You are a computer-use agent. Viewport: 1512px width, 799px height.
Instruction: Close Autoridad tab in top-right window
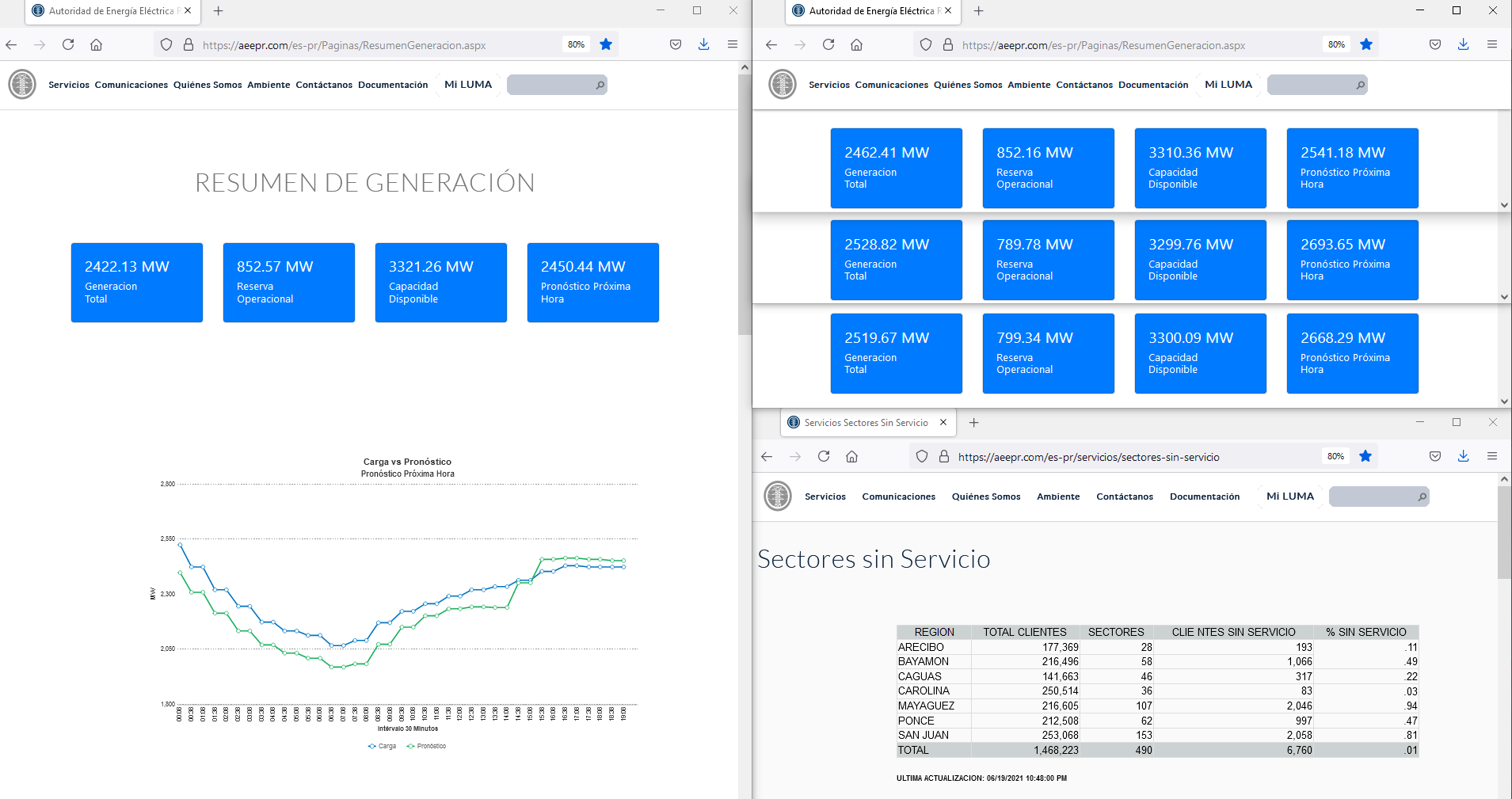[948, 11]
